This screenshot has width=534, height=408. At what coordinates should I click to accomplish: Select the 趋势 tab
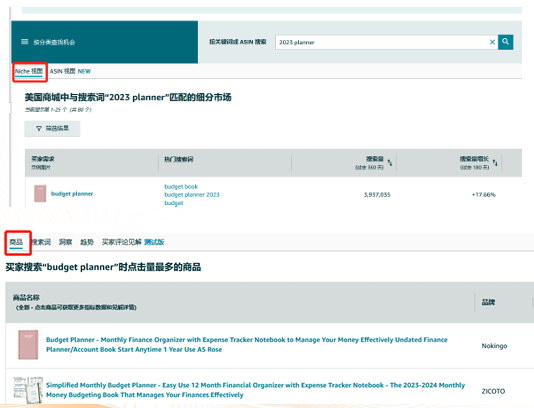(87, 242)
